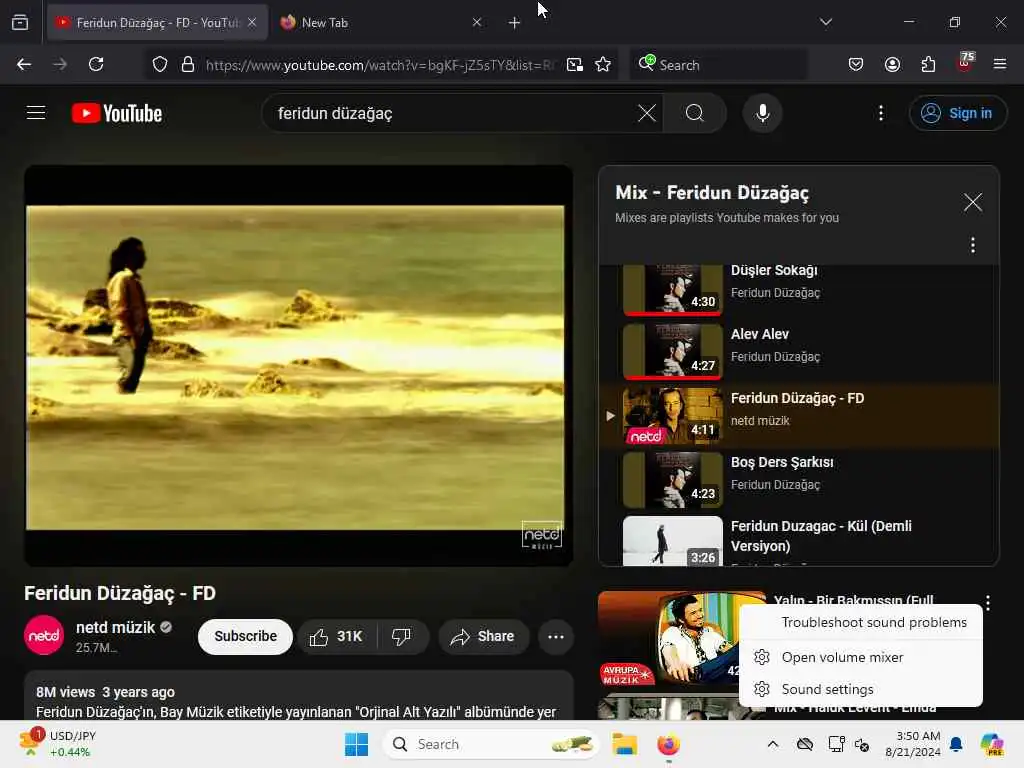Subscribe to netd müzik
This screenshot has width=1024, height=768.
pyautogui.click(x=245, y=636)
